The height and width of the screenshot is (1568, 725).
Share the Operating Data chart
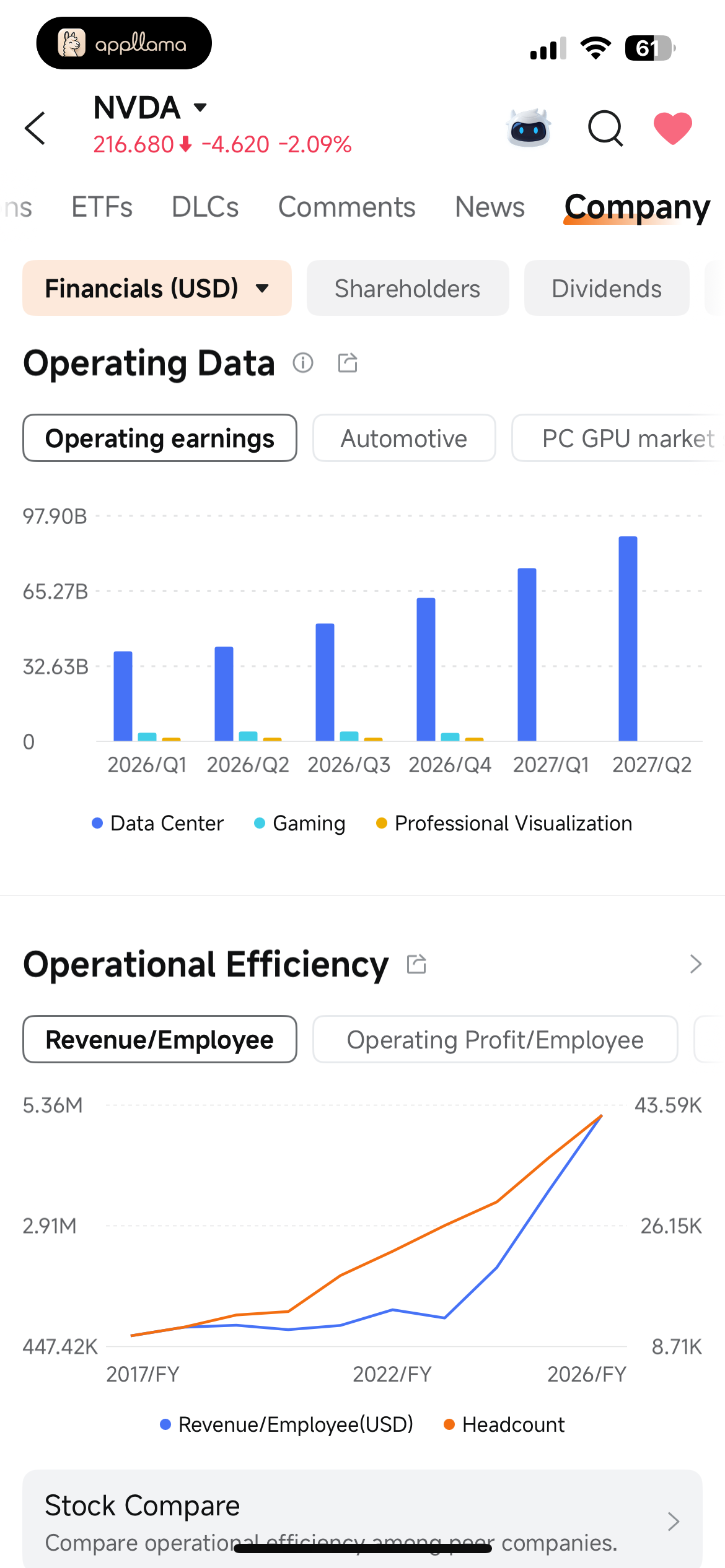(x=348, y=363)
